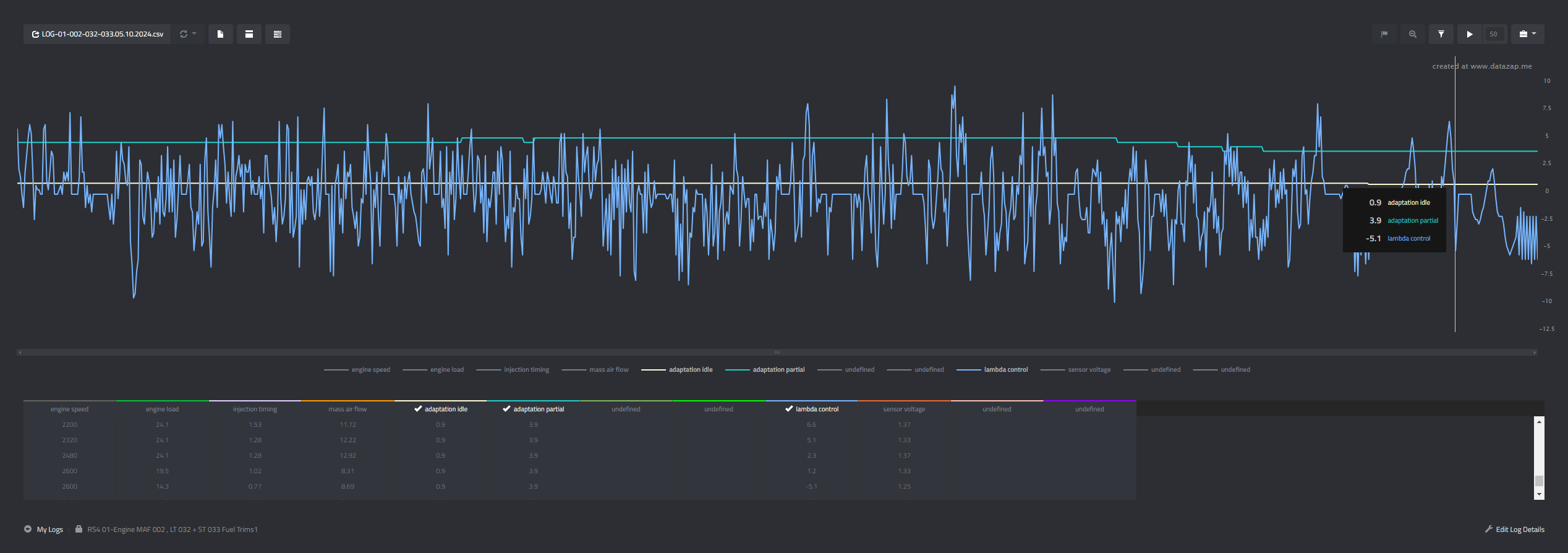Click the single page document icon

point(220,34)
